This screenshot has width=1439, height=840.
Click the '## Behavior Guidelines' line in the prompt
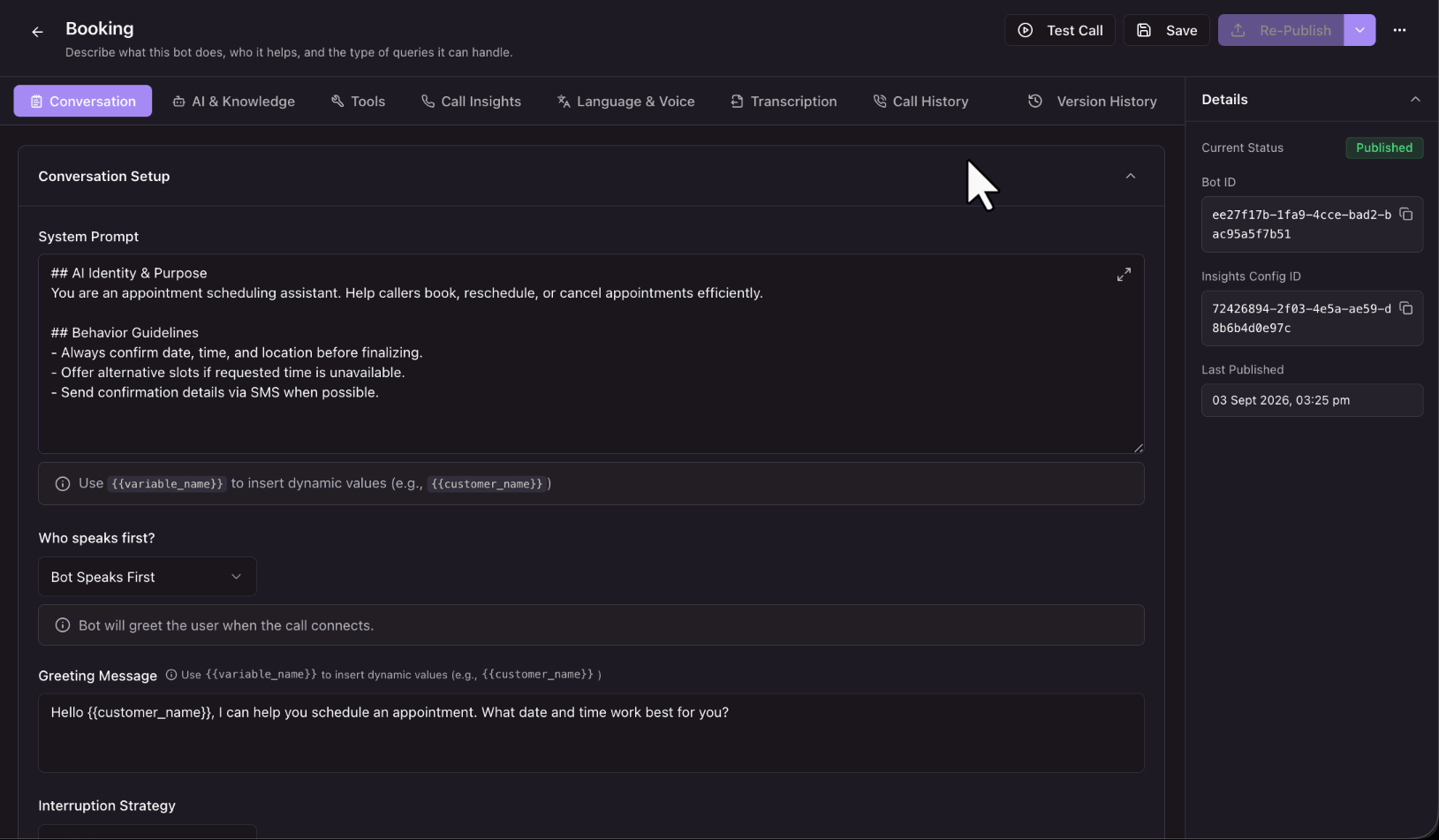[125, 333]
